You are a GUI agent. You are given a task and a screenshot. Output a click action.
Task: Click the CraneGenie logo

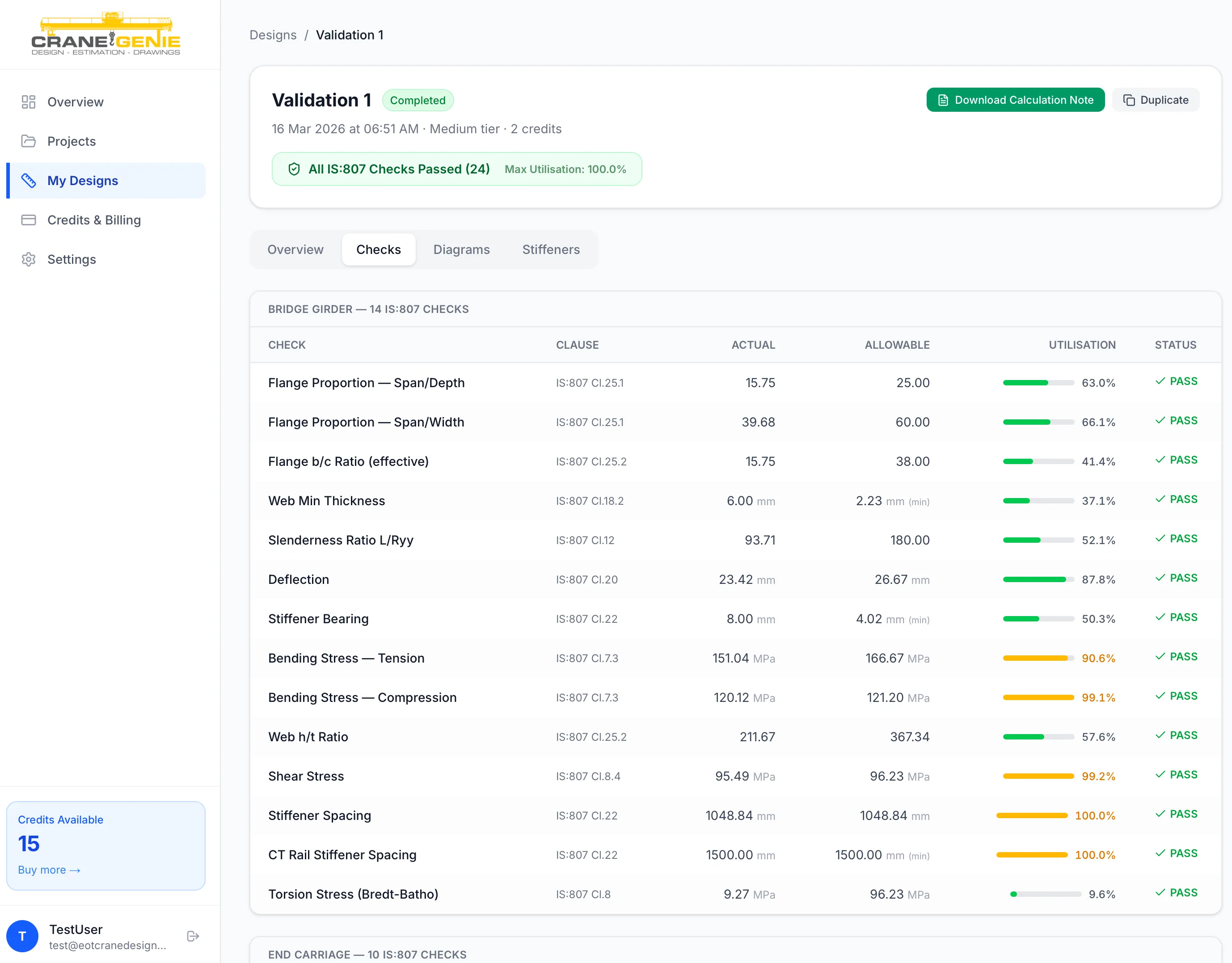click(x=106, y=34)
